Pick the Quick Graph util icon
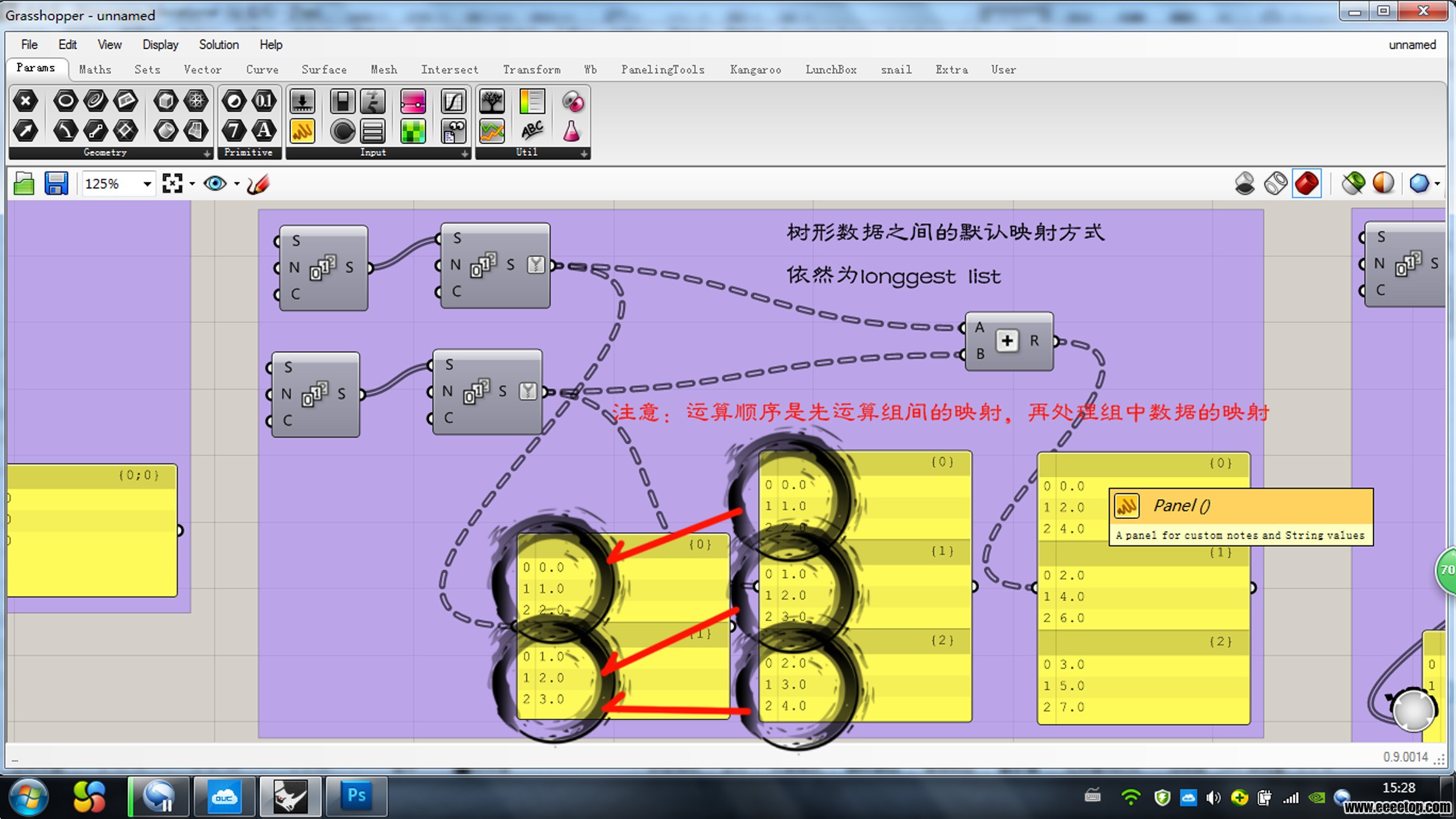 coord(492,131)
